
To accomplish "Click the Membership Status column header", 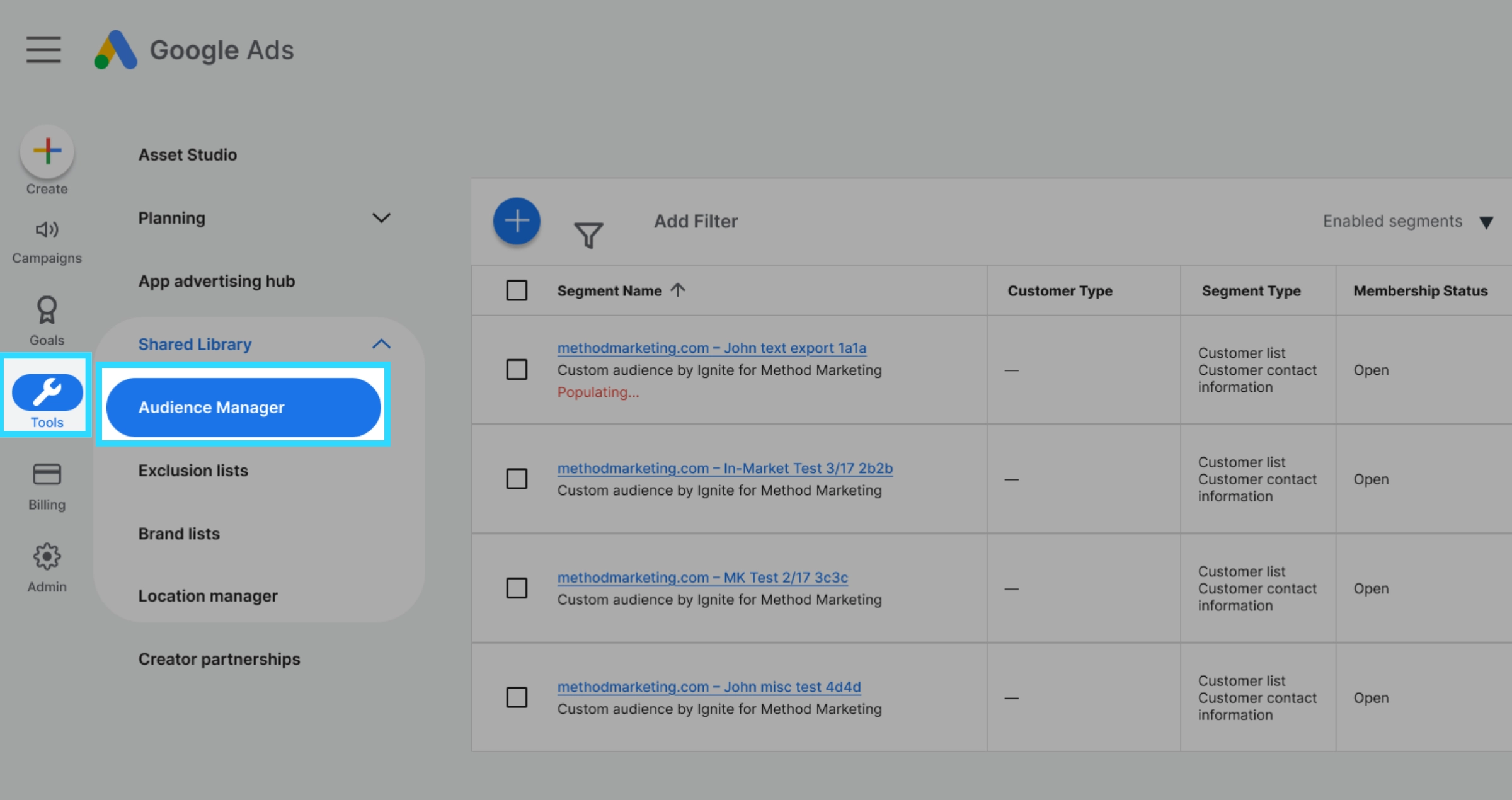I will 1421,290.
